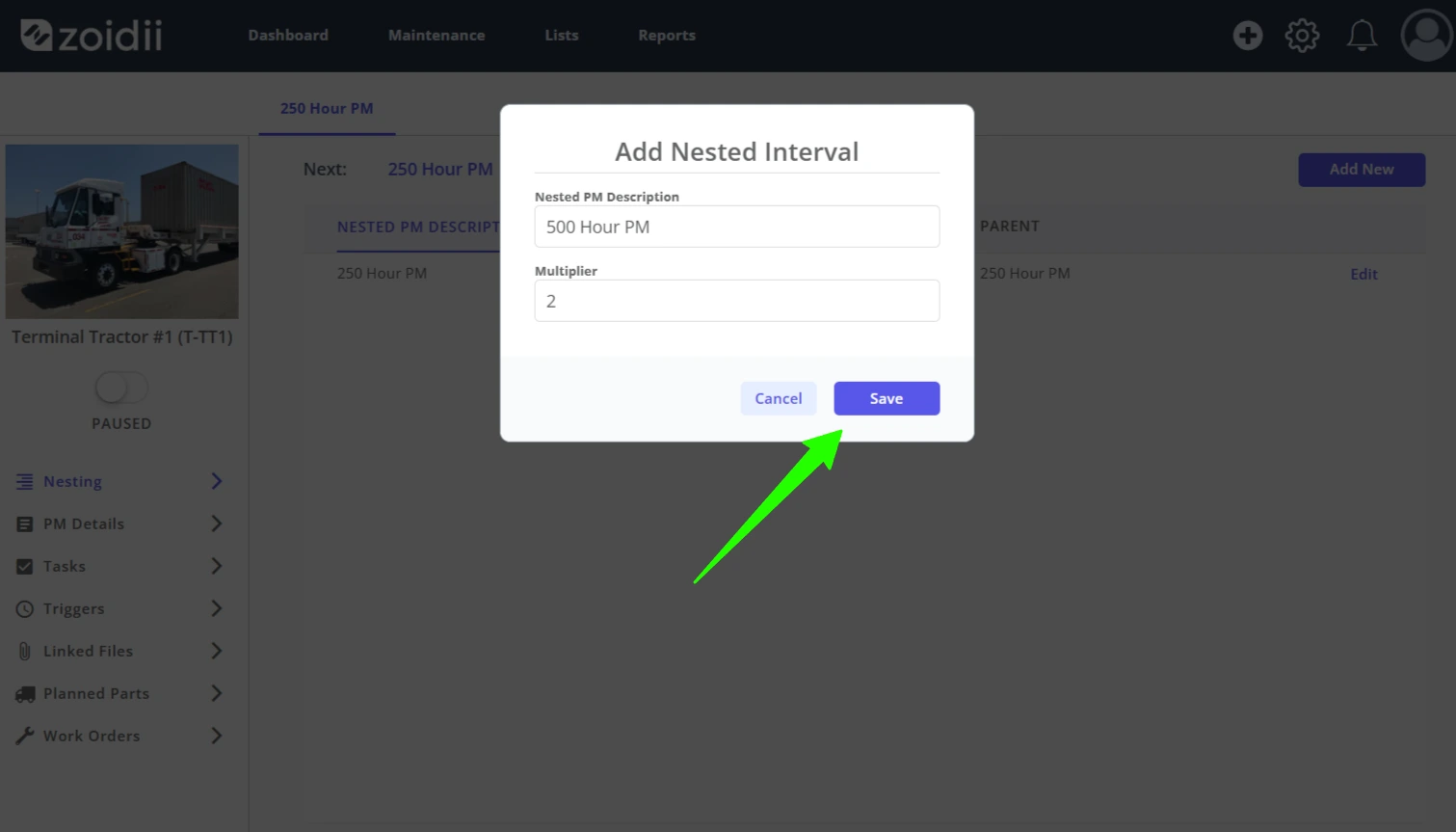Click 250 Hour PM in Parent column
Viewport: 1456px width, 832px height.
pyautogui.click(x=1025, y=273)
